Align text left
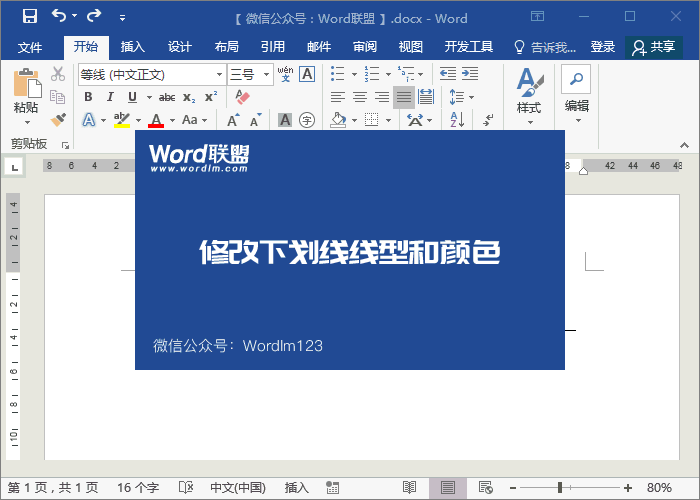 pyautogui.click(x=338, y=97)
